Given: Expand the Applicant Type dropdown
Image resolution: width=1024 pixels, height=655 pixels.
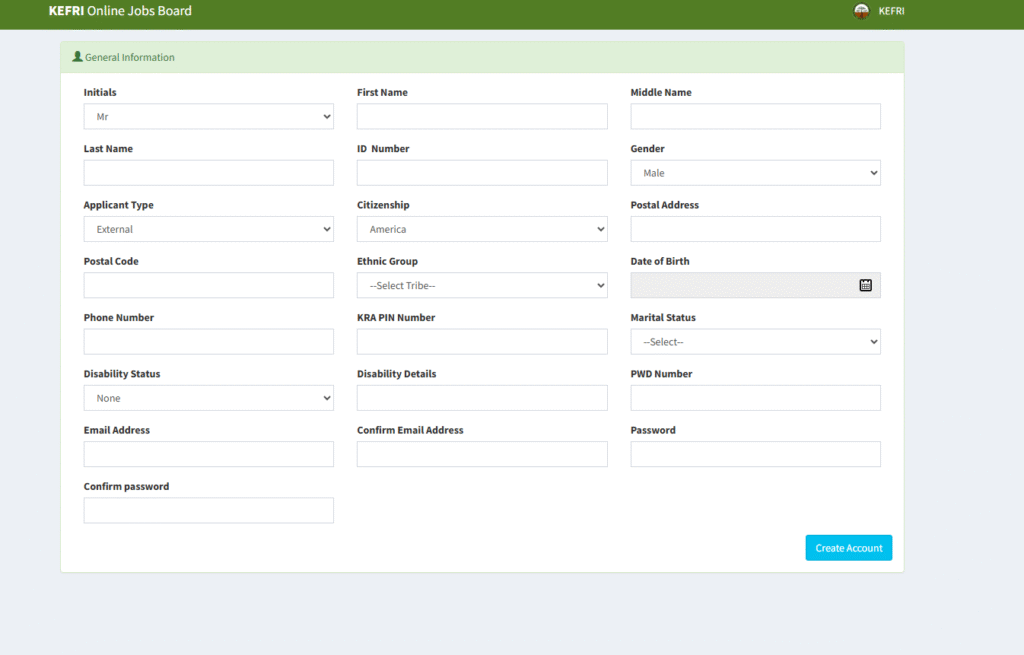Looking at the screenshot, I should [x=208, y=229].
